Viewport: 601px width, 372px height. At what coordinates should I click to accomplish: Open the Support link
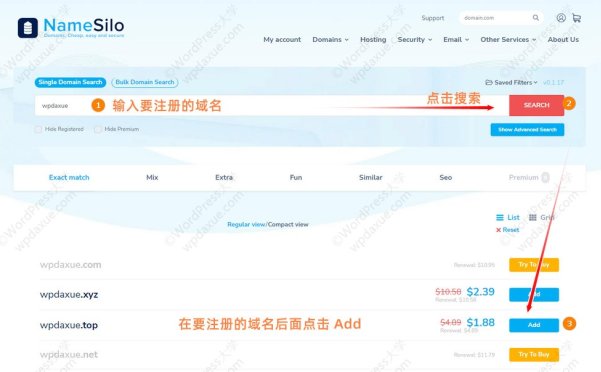pos(433,18)
